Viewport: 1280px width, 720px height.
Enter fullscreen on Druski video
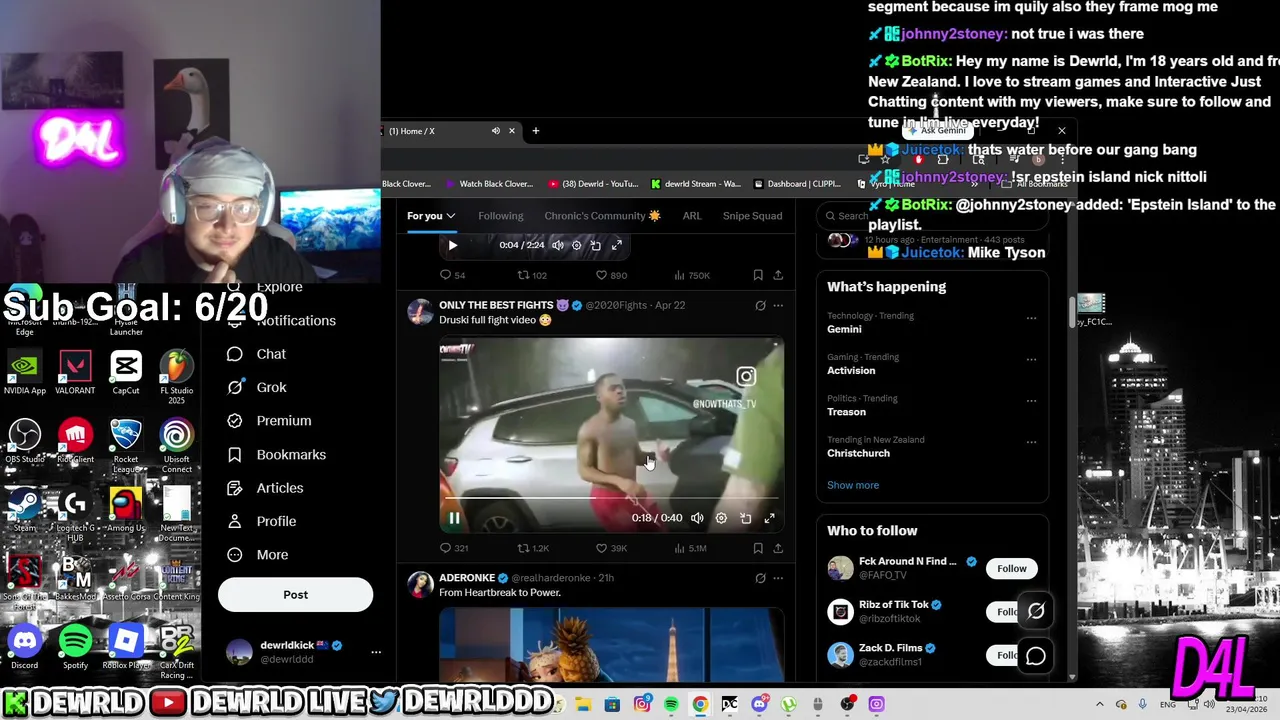point(769,518)
